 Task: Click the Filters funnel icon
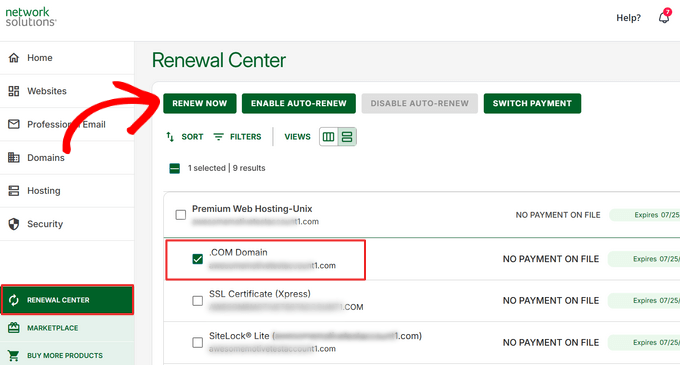click(219, 137)
